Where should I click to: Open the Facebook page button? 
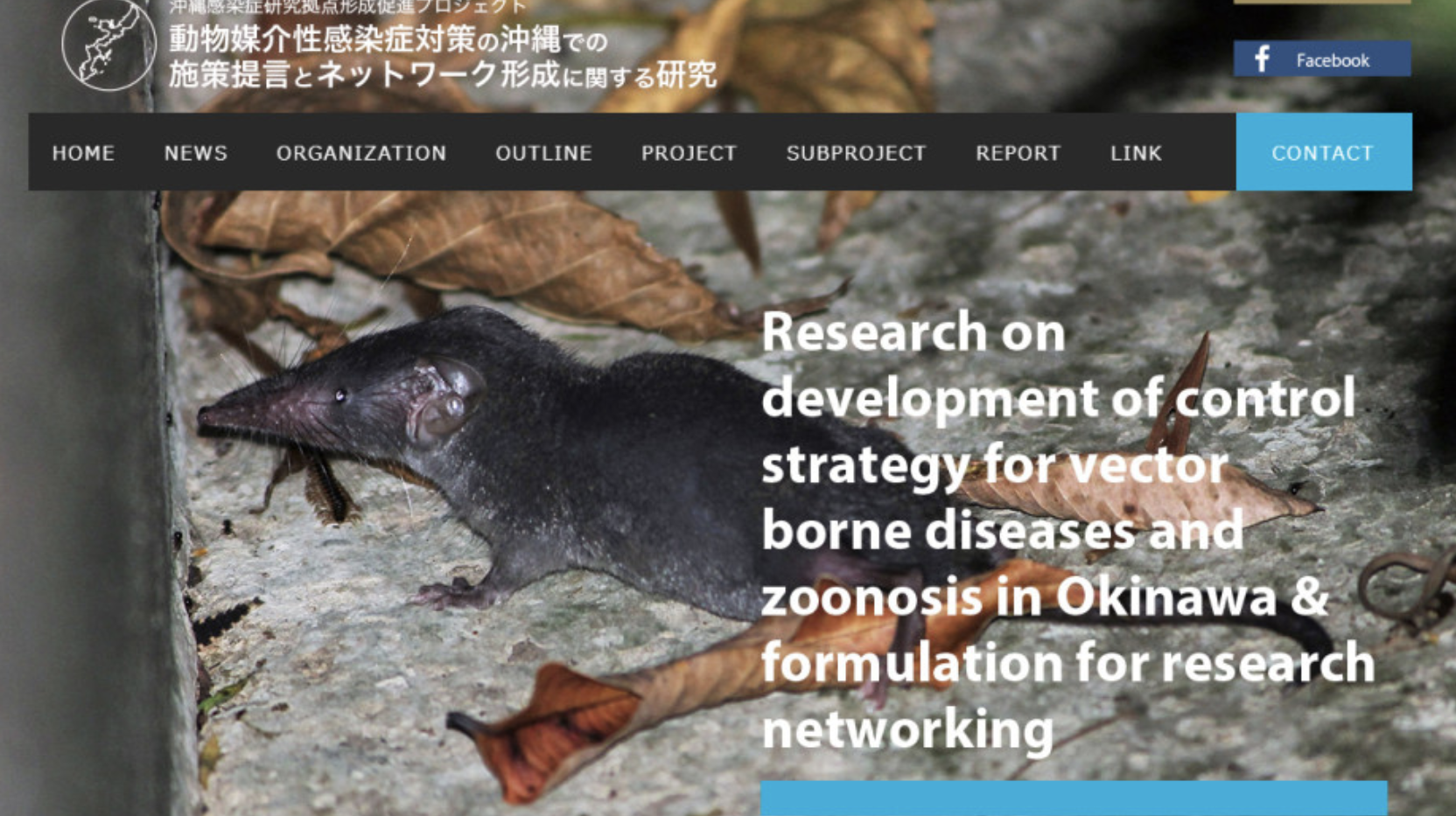point(1322,59)
